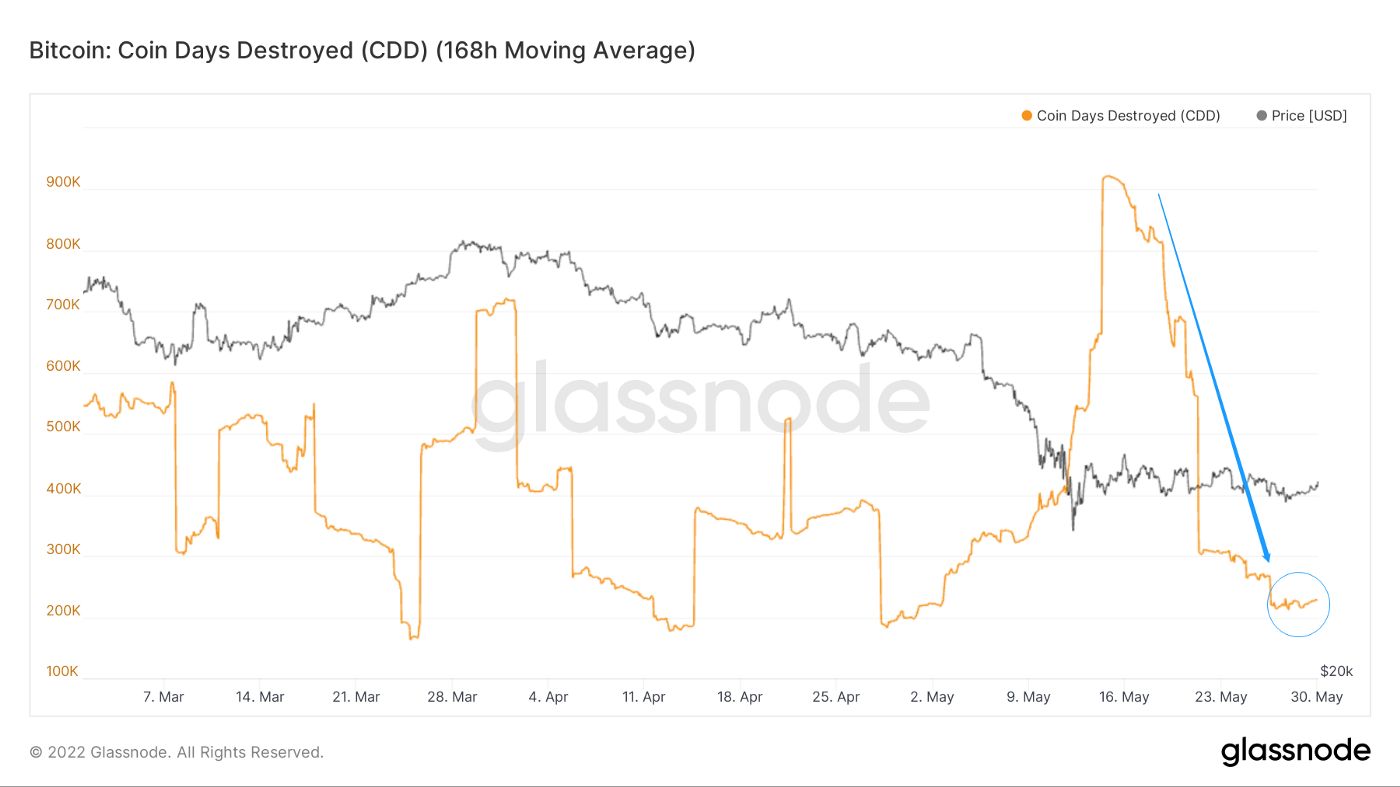Click the blue arrow's arrowhead tip
The width and height of the screenshot is (1400, 787).
coord(1268,561)
